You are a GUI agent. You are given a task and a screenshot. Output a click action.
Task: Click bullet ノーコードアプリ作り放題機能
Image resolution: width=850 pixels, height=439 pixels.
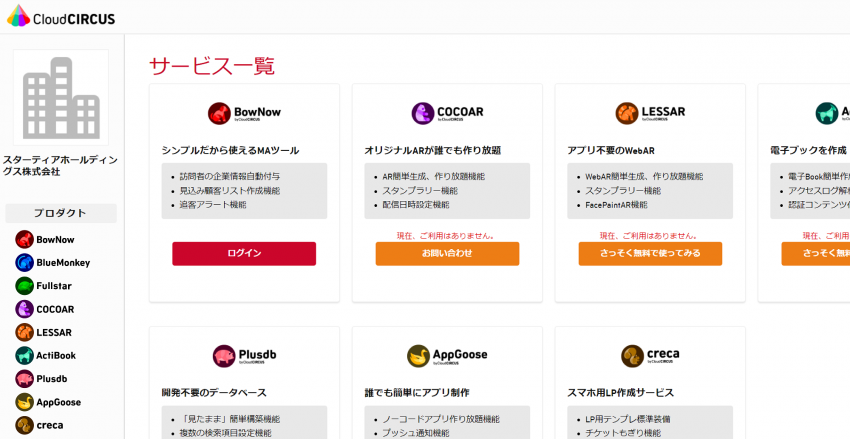pyautogui.click(x=441, y=419)
